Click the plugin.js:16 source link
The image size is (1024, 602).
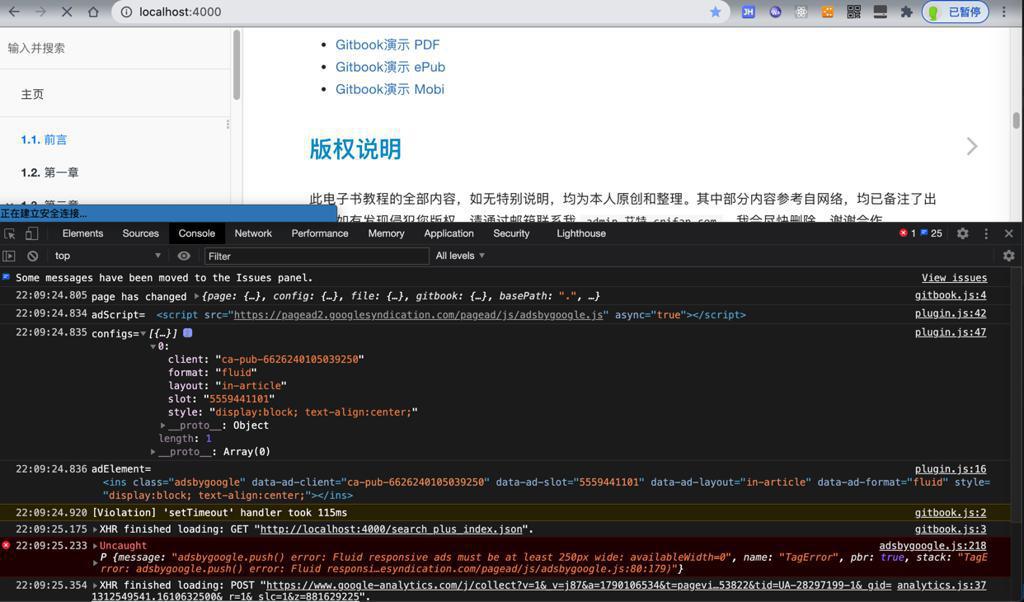pyautogui.click(x=950, y=469)
